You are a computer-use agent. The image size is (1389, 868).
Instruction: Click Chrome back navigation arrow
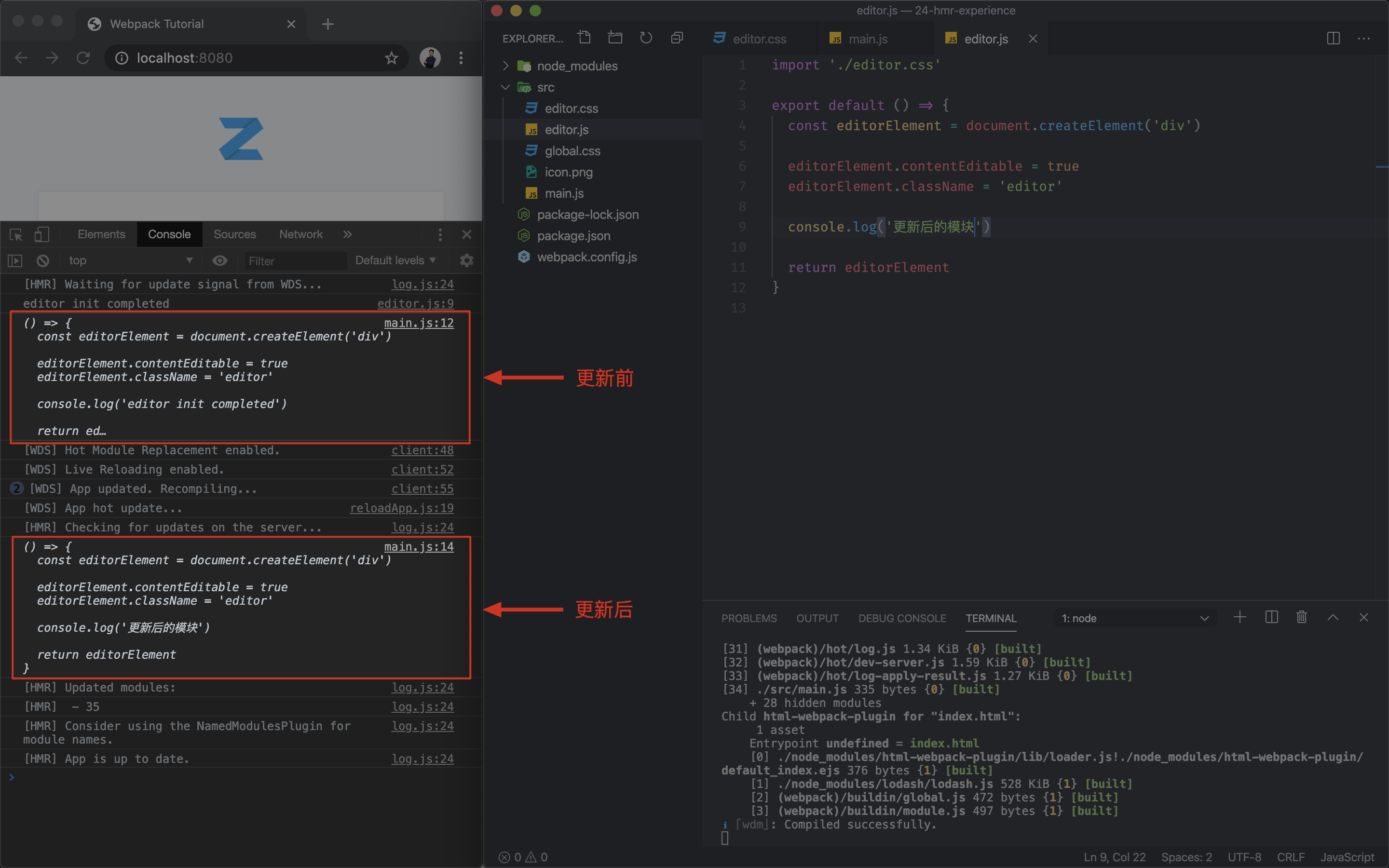pyautogui.click(x=21, y=58)
